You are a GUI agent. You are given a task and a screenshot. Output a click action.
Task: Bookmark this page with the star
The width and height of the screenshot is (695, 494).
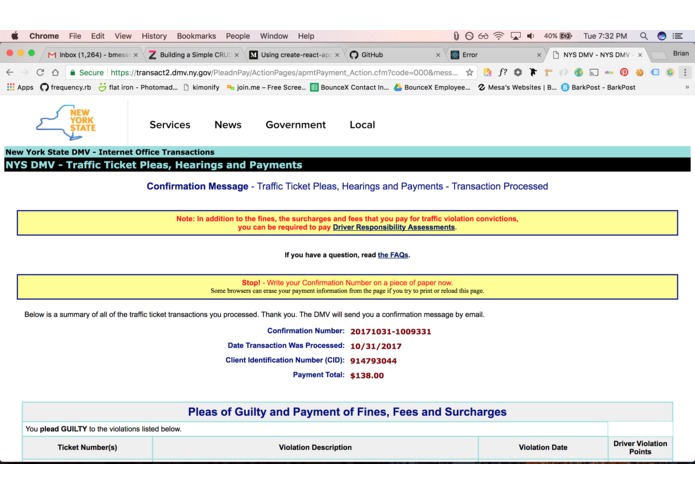pyautogui.click(x=469, y=72)
